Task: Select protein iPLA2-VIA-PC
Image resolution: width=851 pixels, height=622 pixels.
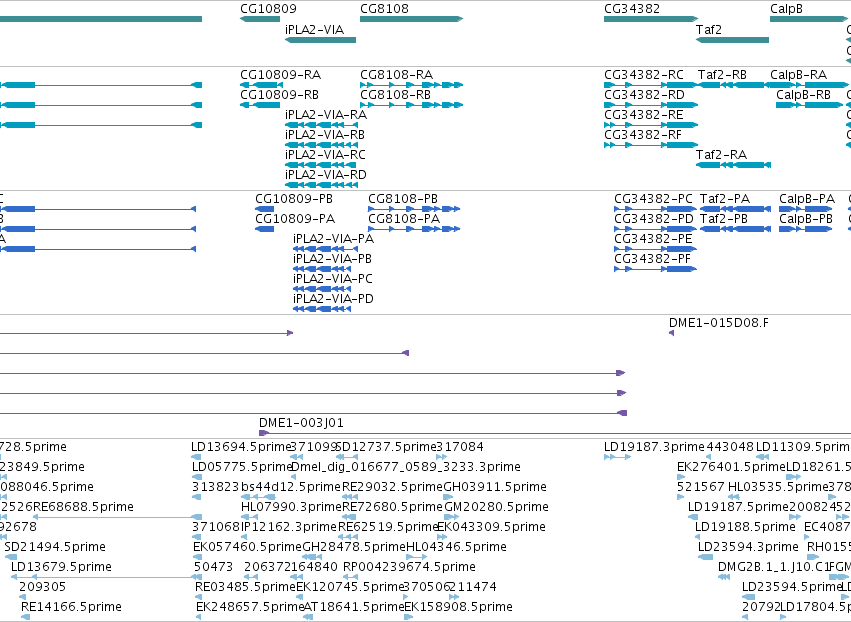Action: (333, 279)
